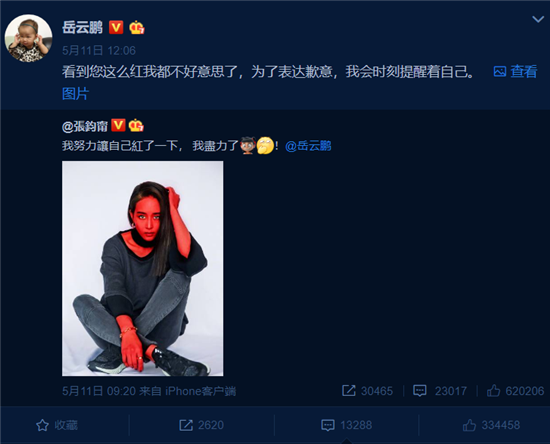Open the 5月11日 12:06 timestamp link
Viewport: 550px width, 444px height.
pyautogui.click(x=99, y=51)
